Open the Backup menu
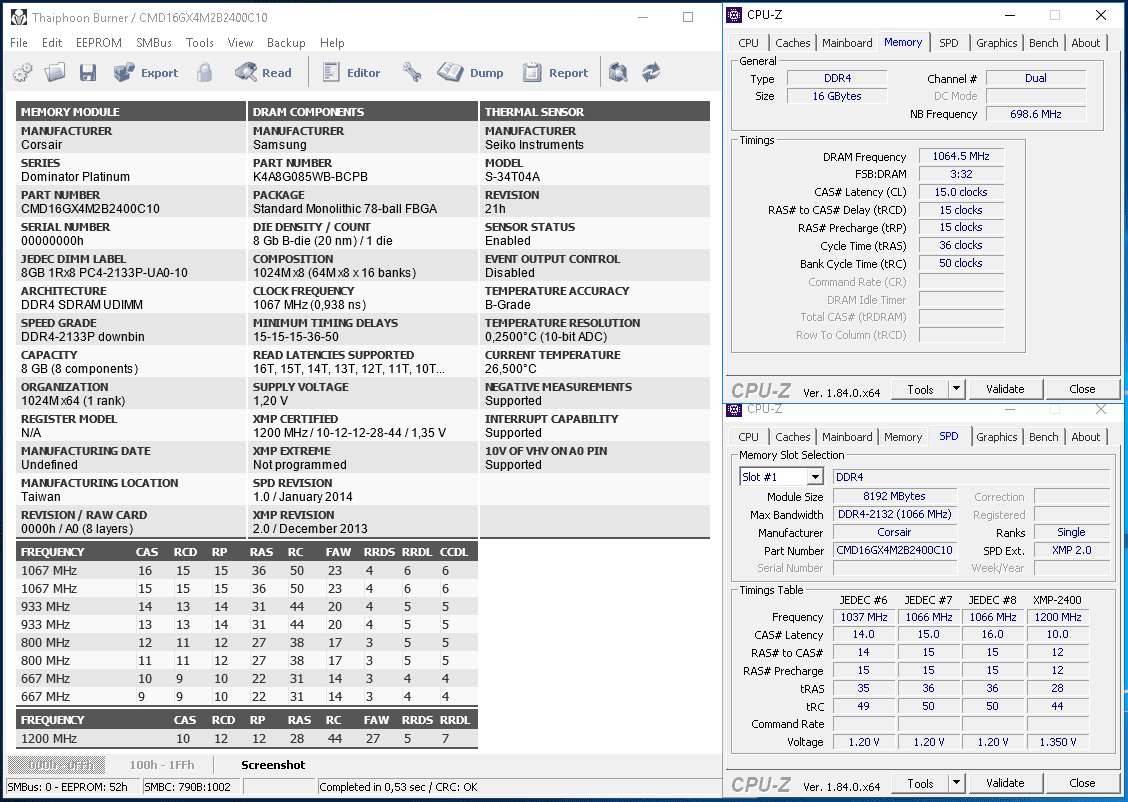The height and width of the screenshot is (802, 1128). [x=286, y=42]
